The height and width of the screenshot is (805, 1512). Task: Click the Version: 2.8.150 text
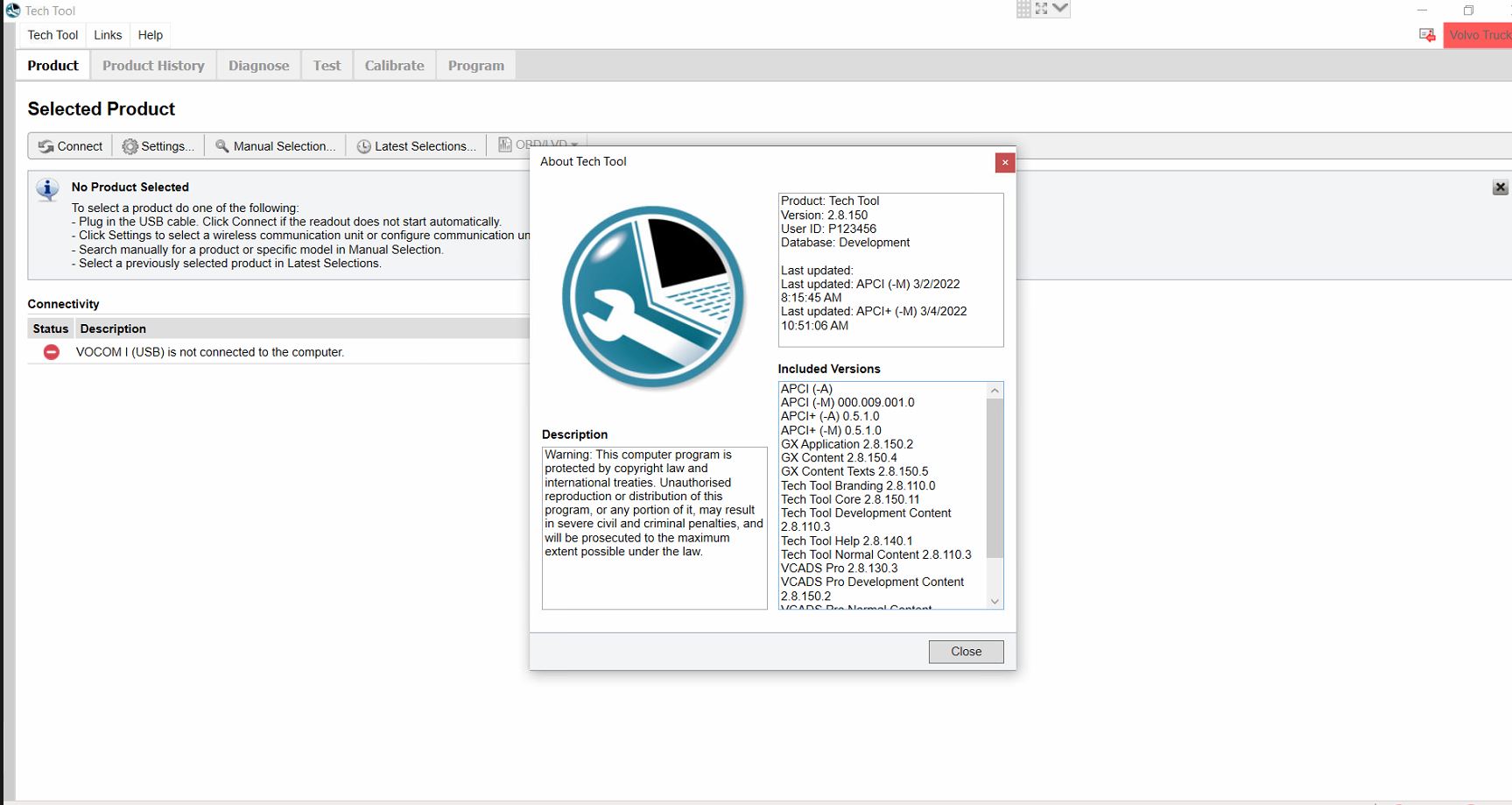click(824, 215)
